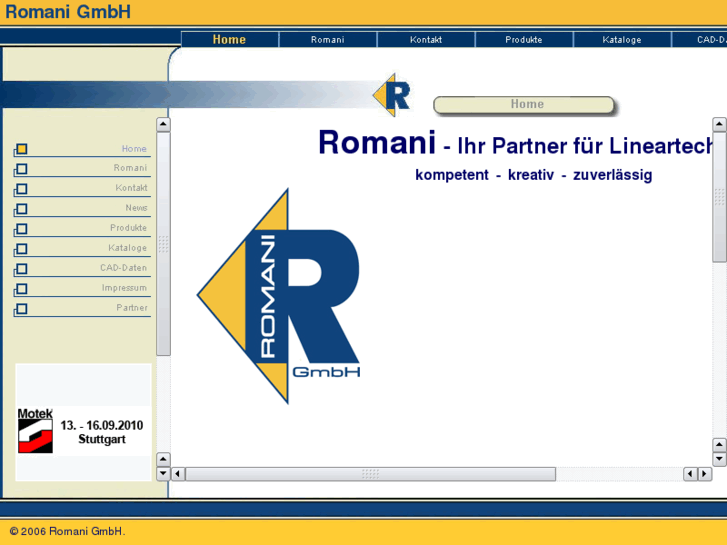Open the News sidebar link
This screenshot has height=545, width=727.
pyautogui.click(x=136, y=208)
